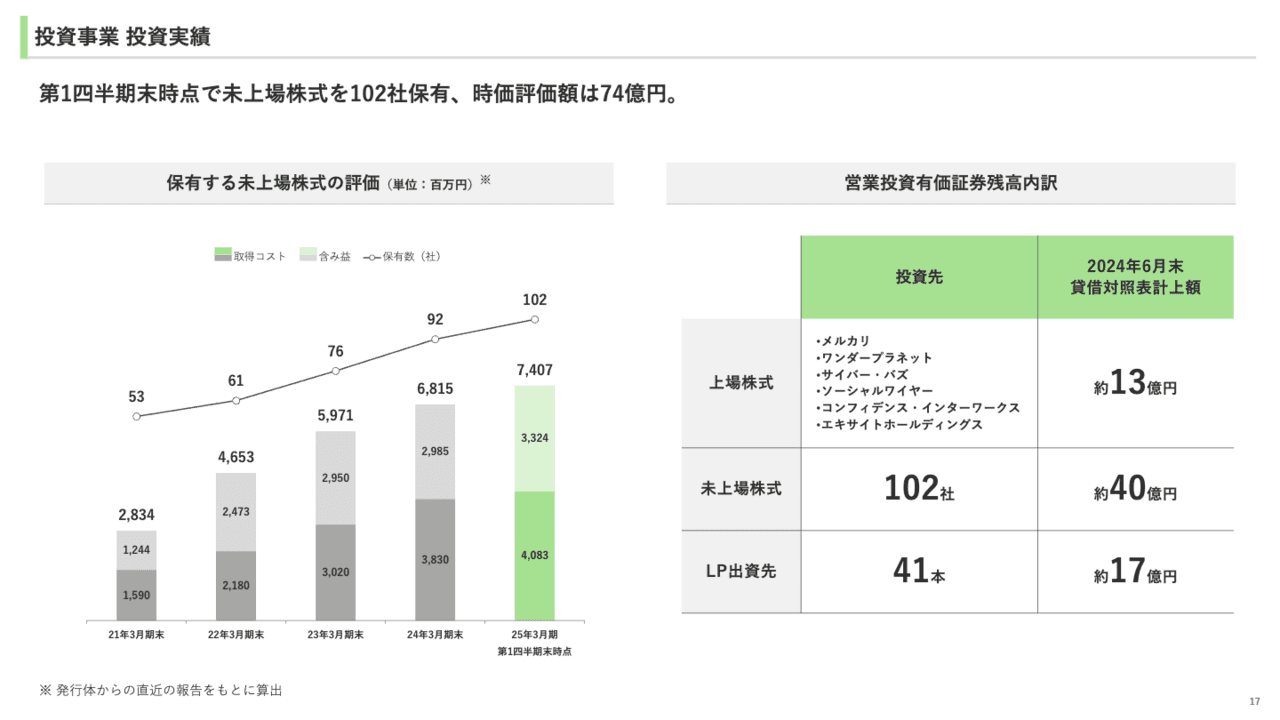Select the line marker labeled 61
This screenshot has height=720, width=1280.
point(236,400)
